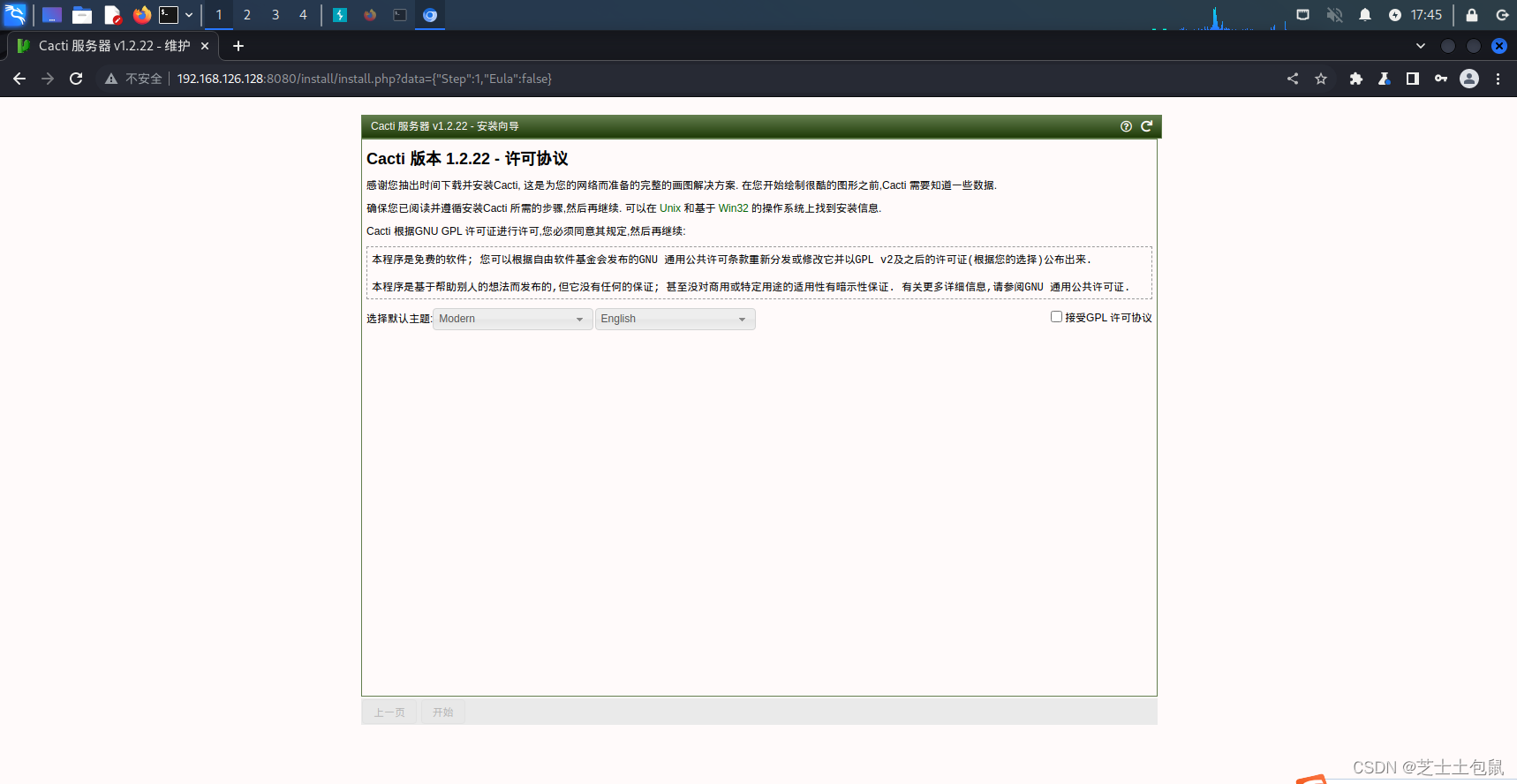Open the tab search chevron
This screenshot has width=1517, height=784.
[1421, 46]
